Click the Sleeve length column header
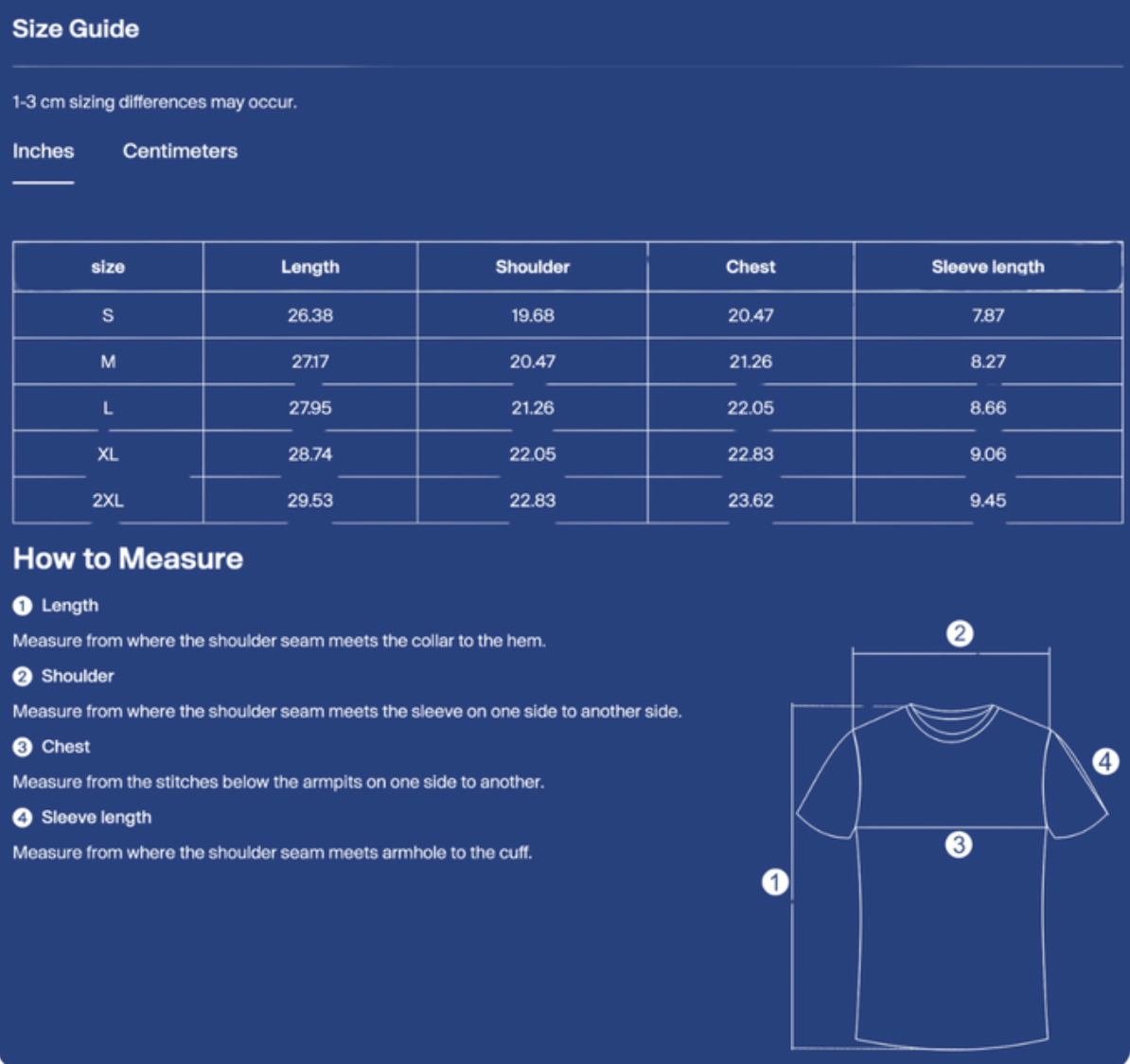This screenshot has width=1130, height=1064. (987, 267)
